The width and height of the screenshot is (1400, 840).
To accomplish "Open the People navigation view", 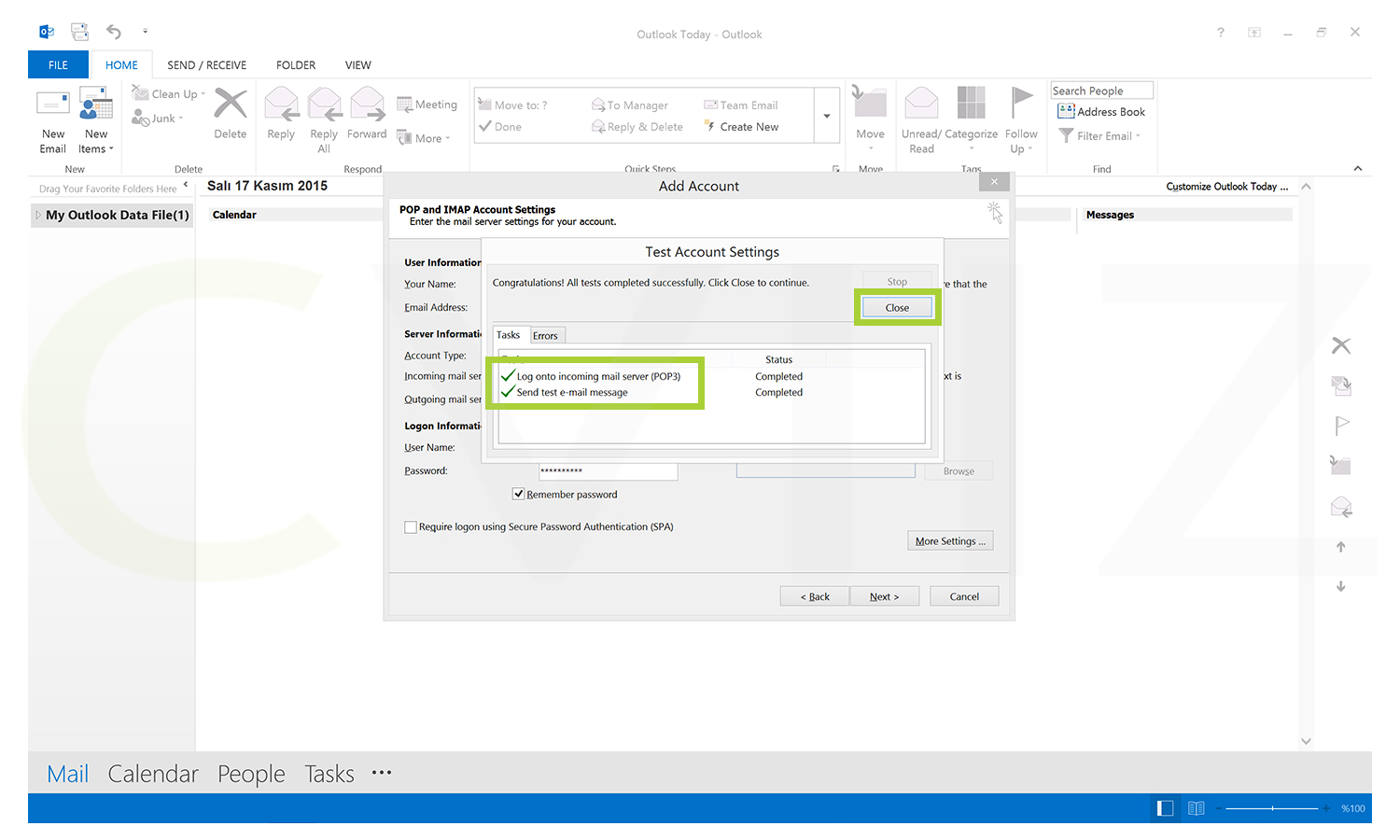I will coord(251,774).
